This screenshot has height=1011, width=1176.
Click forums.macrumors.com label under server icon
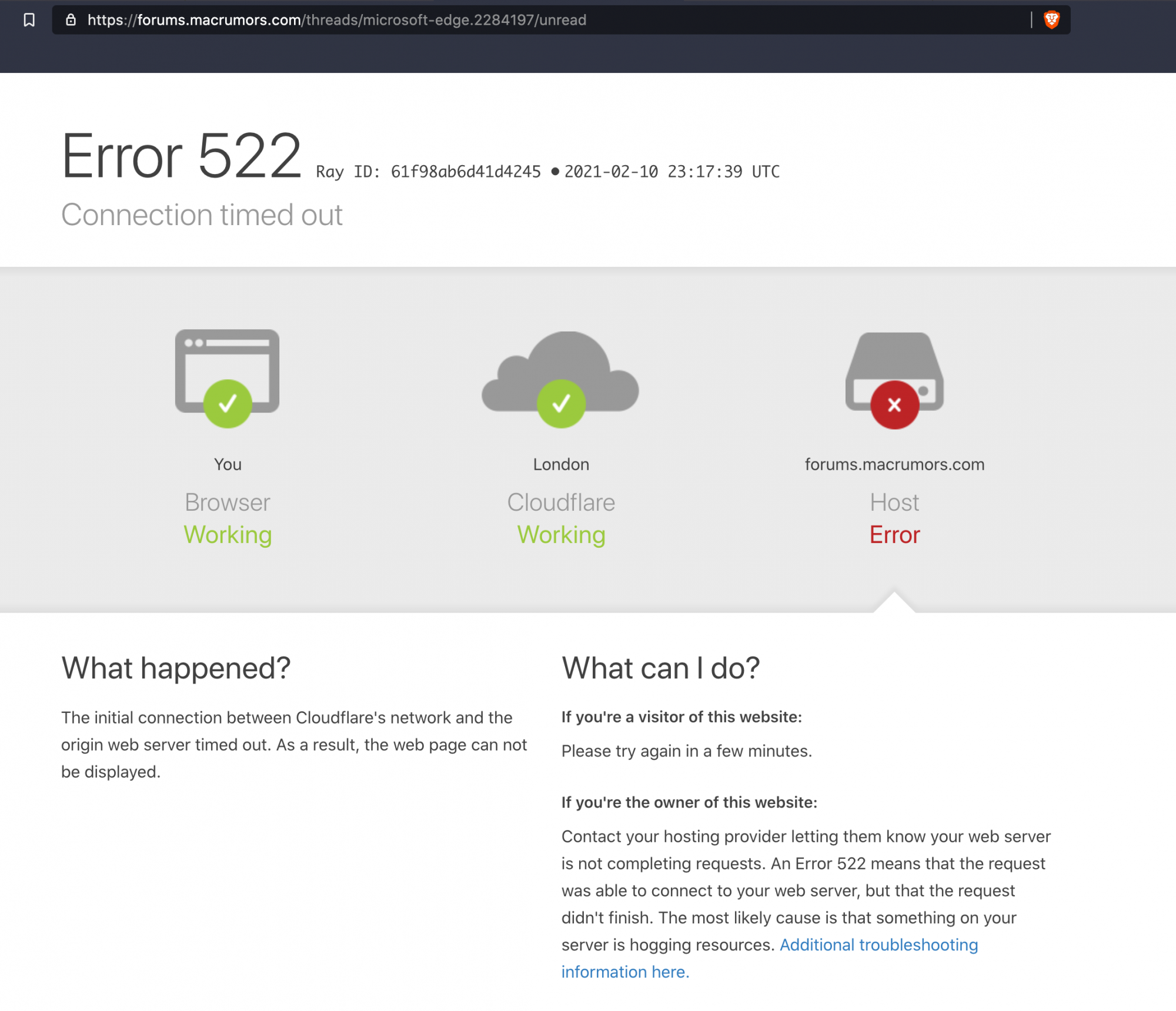tap(894, 464)
